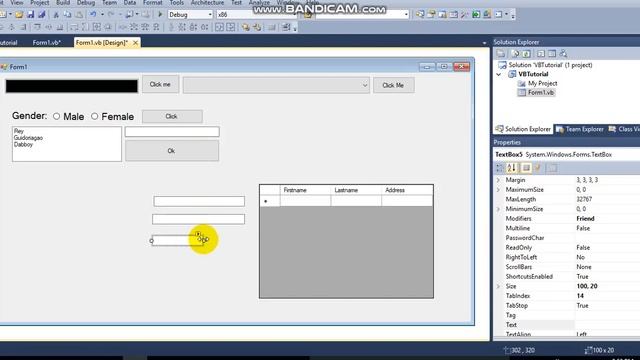Screen dimensions: 640x360
Task: Select the text box left of Firstname column
Action: click(x=199, y=201)
